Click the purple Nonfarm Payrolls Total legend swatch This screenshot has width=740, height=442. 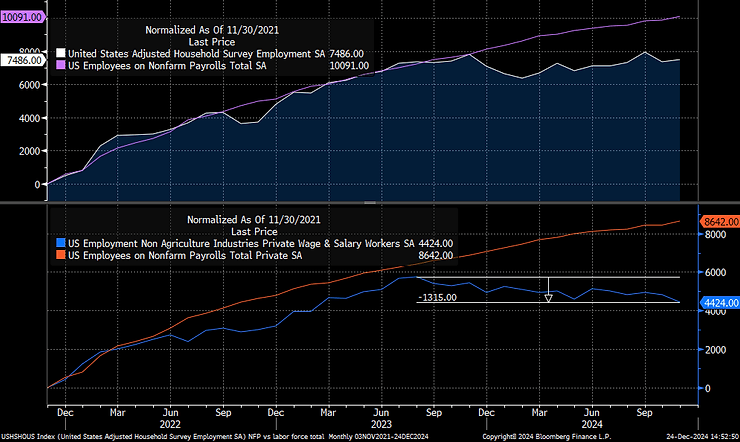click(x=60, y=66)
